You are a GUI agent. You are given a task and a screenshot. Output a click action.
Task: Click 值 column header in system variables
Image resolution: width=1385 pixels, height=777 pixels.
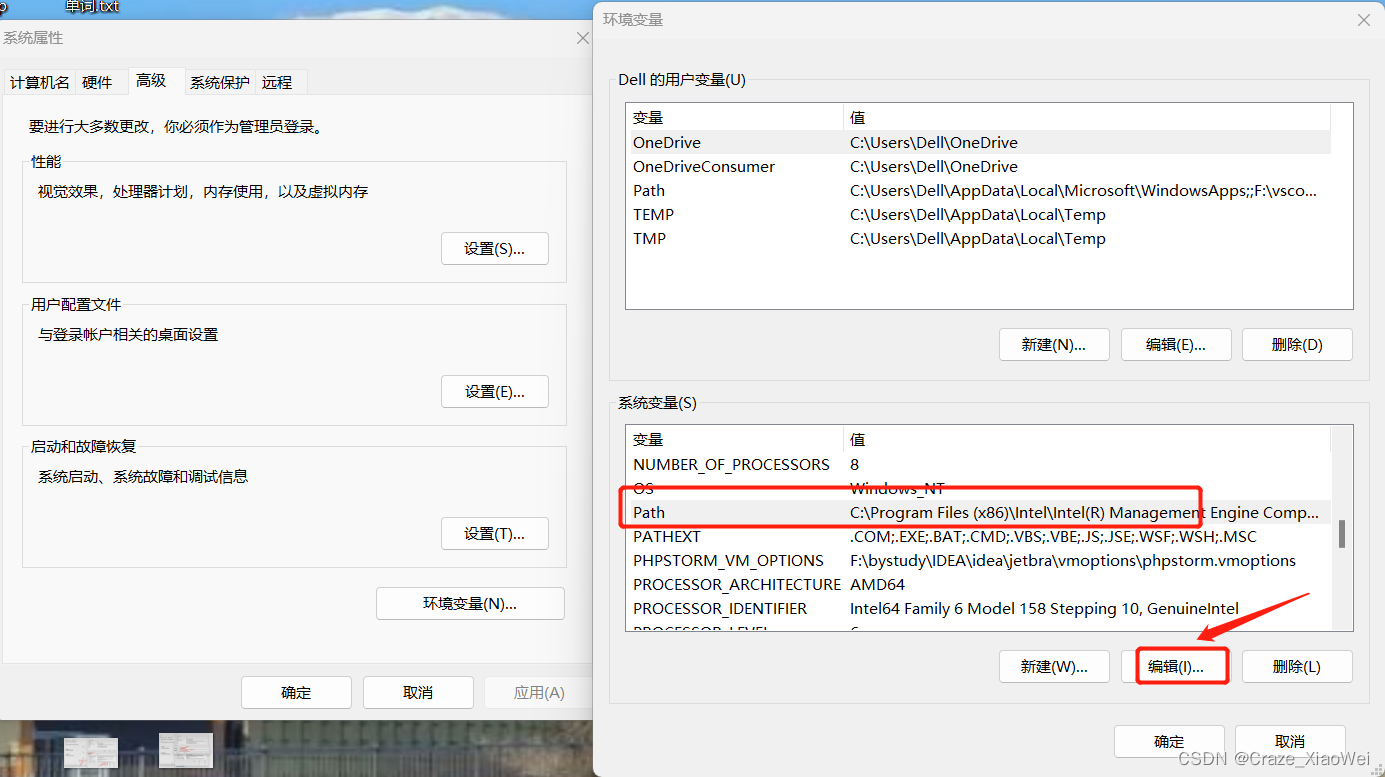(1087, 440)
